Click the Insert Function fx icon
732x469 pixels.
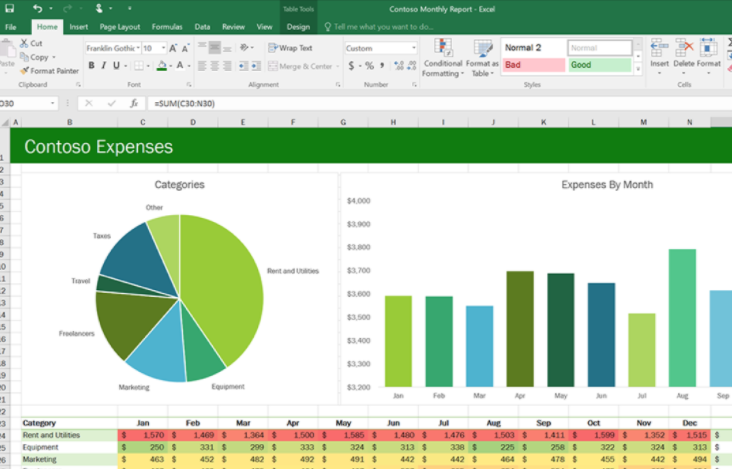134,103
